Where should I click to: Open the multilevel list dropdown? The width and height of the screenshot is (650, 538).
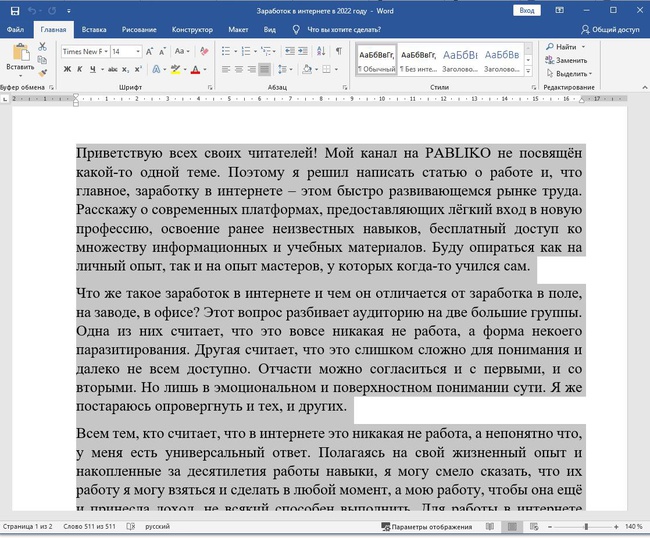click(274, 51)
